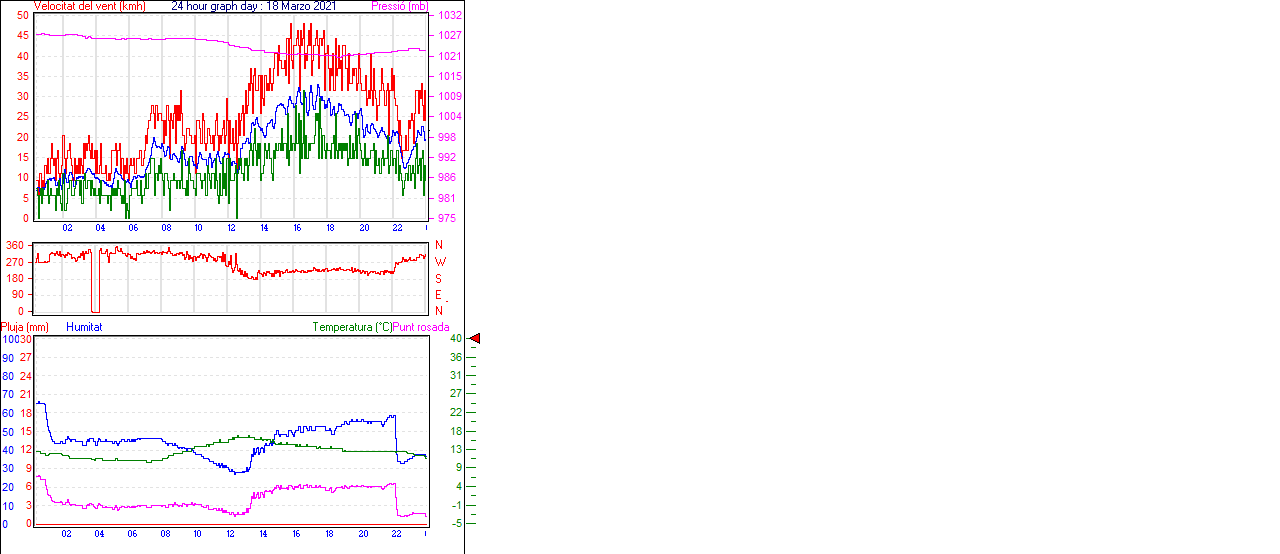The width and height of the screenshot is (1280, 554).
Task: Click the blue 100 value on humidity axis
Action: (x=9, y=339)
